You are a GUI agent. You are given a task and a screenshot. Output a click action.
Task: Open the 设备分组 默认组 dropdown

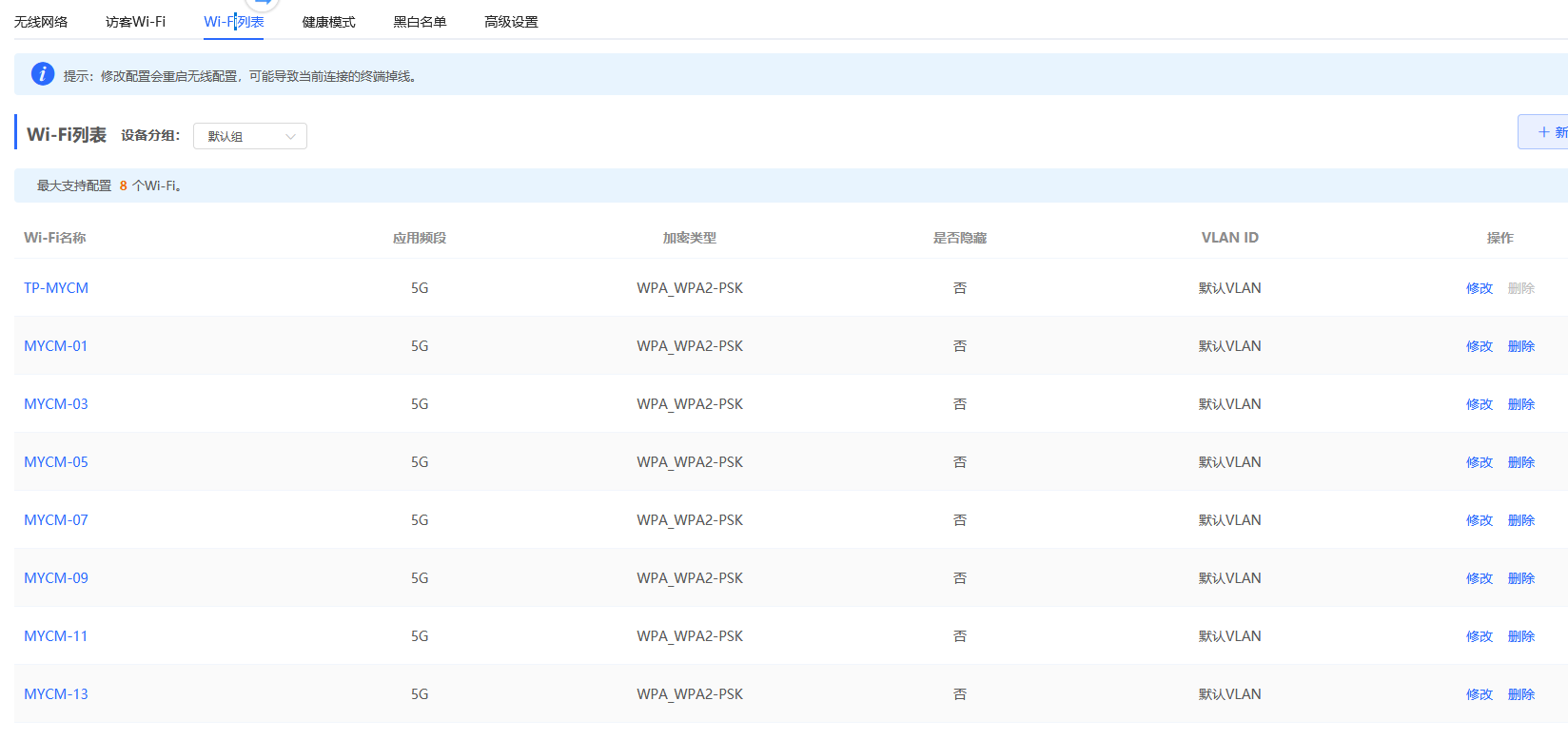point(250,136)
